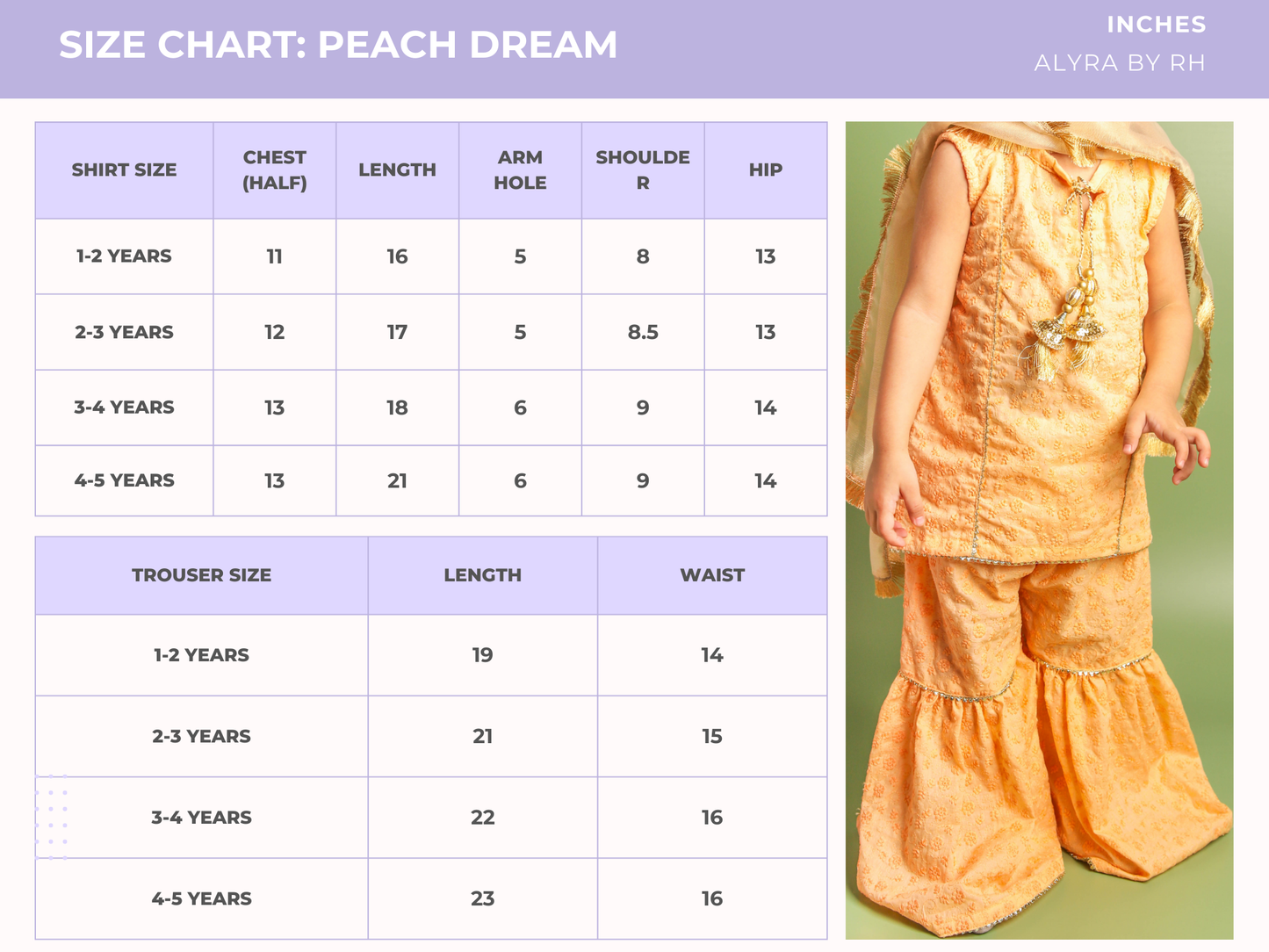The height and width of the screenshot is (952, 1269).
Task: Select the trouser waist value 16
Action: [712, 817]
